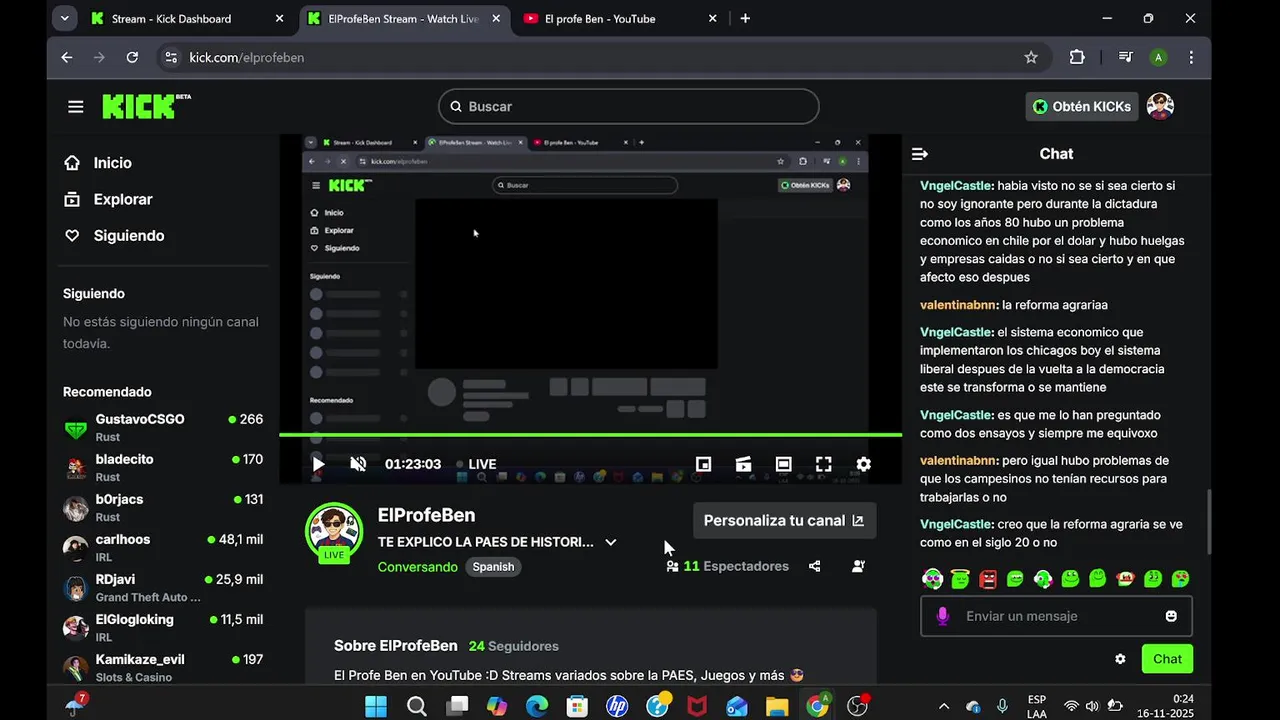This screenshot has width=1280, height=720.
Task: Click the Spanish language tag
Action: pos(493,567)
